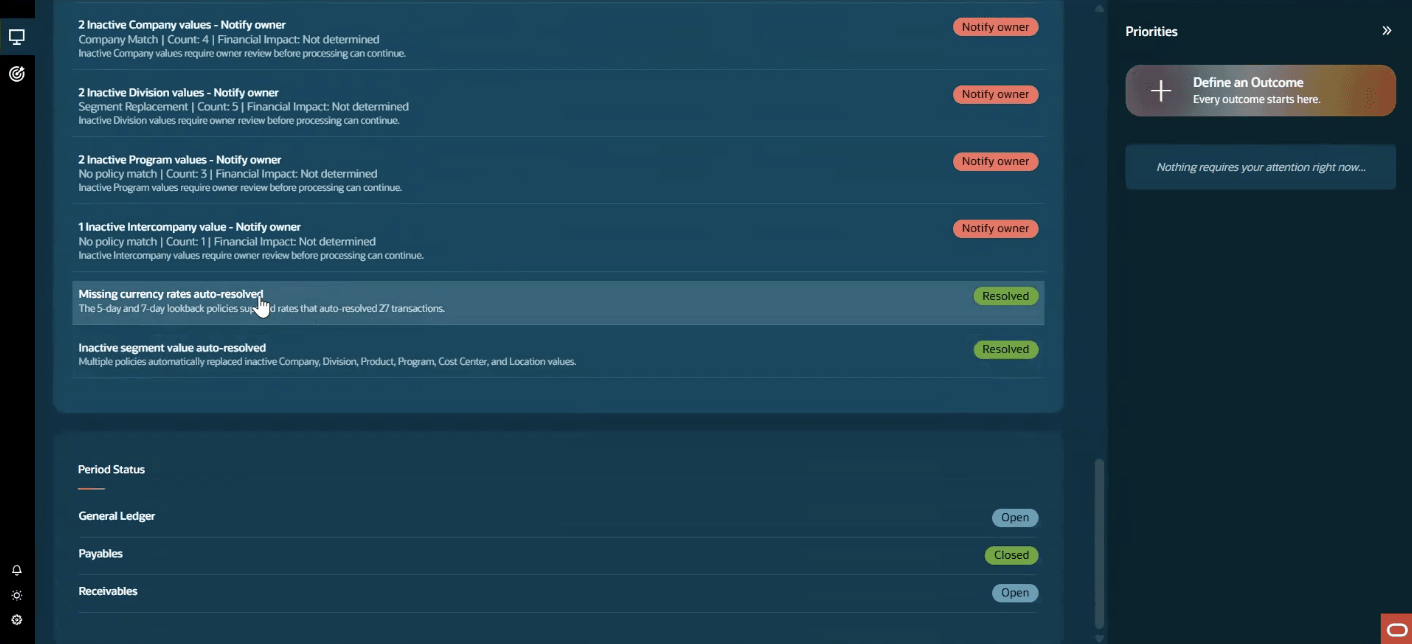Open the monitor dashboard sidebar icon

[17, 37]
